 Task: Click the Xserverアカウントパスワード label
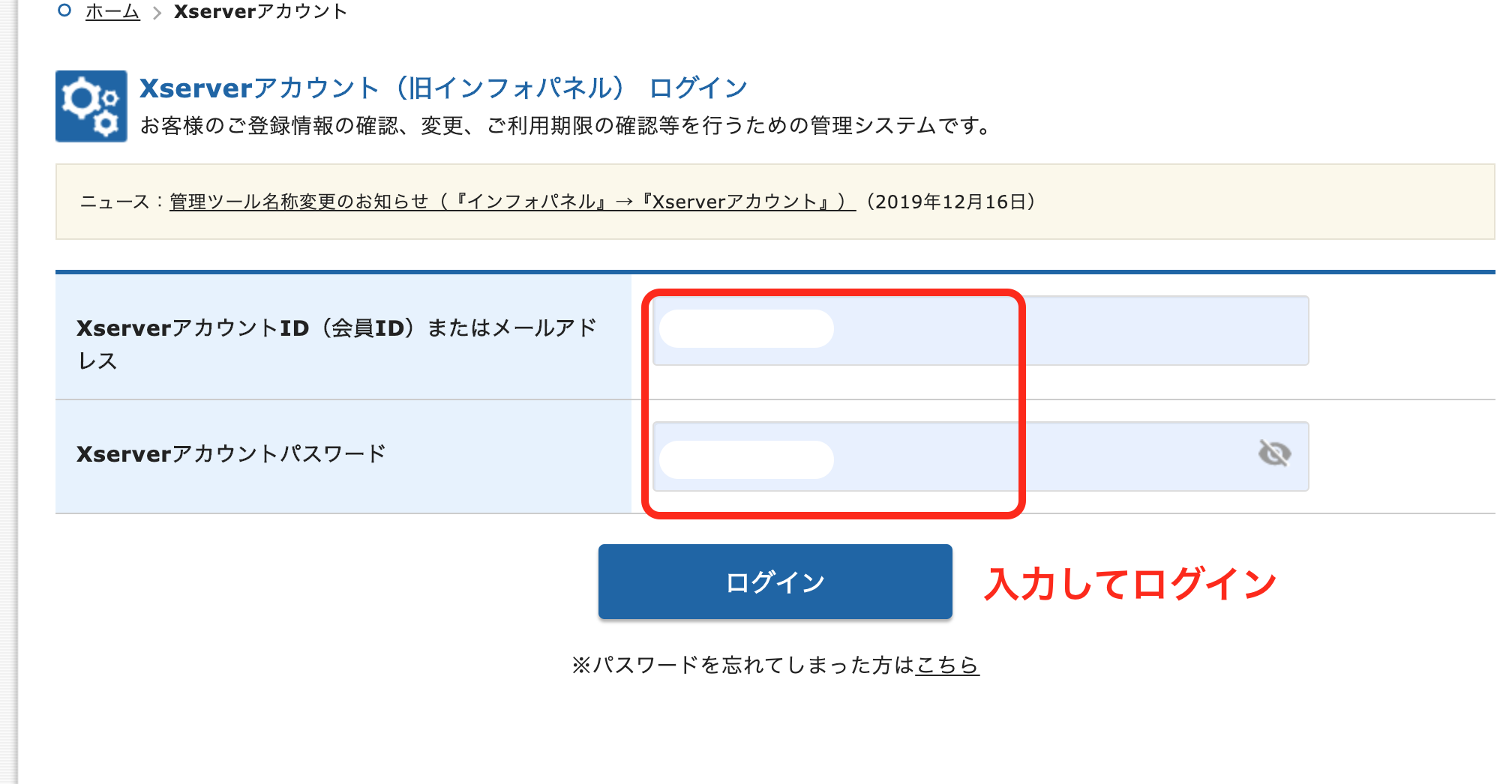[231, 453]
